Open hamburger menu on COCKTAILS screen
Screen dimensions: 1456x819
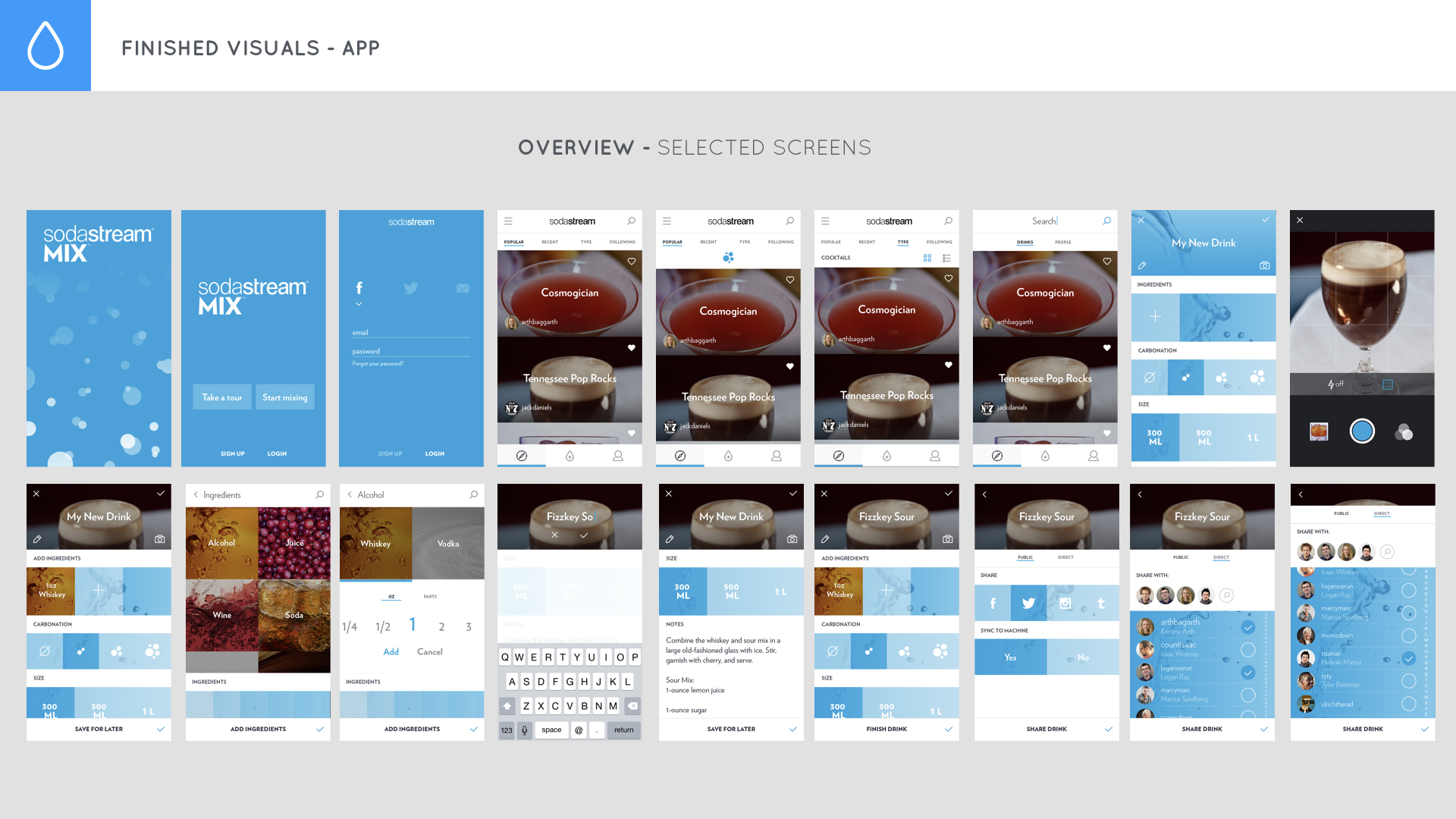tap(825, 221)
